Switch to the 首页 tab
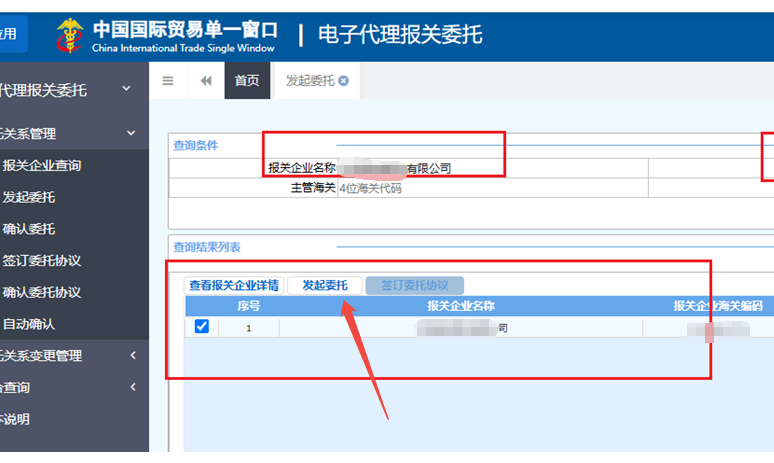Screen dimensions: 774x463 point(247,81)
